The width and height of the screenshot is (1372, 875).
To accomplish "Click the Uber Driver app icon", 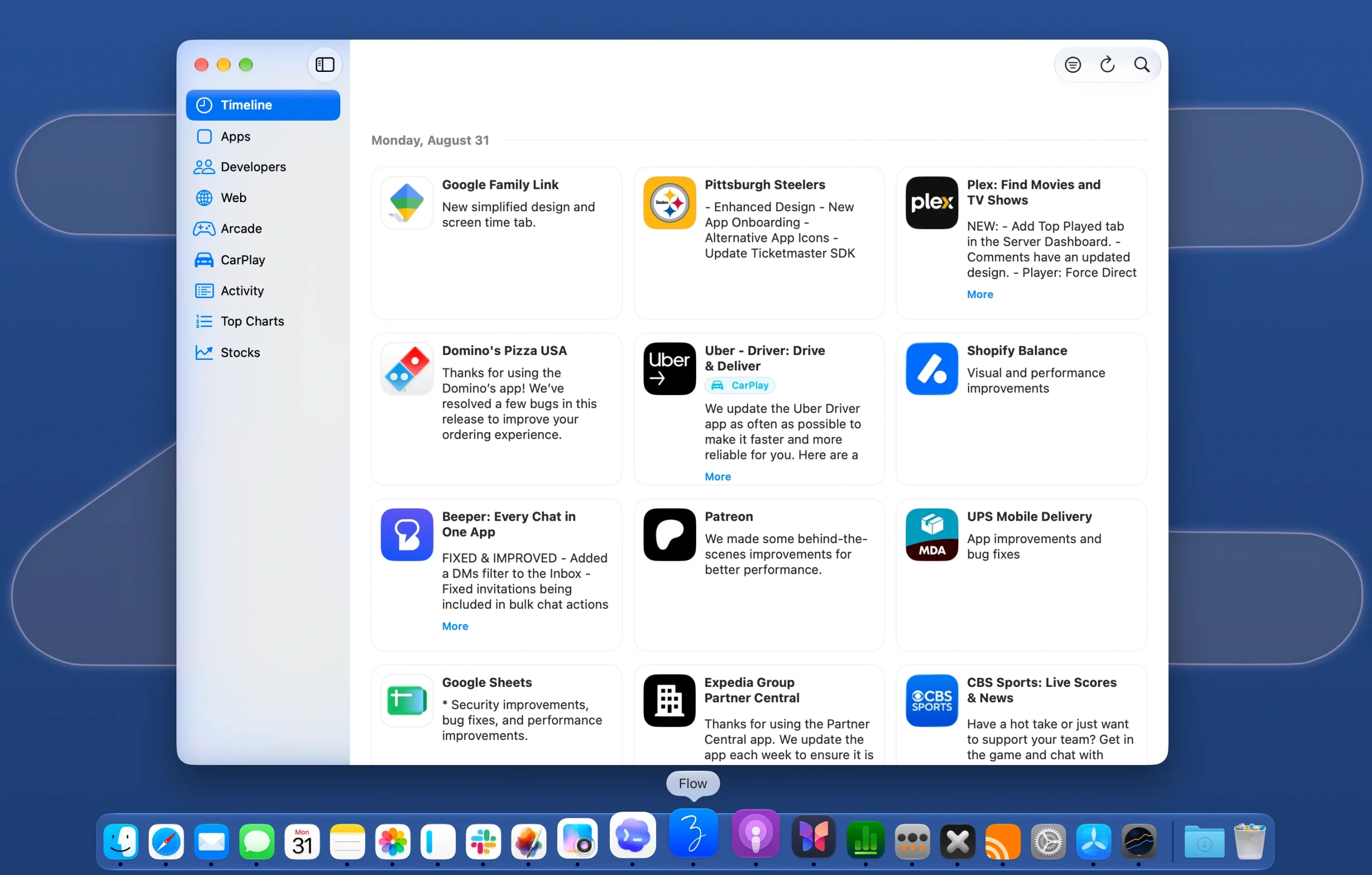I will [x=669, y=369].
